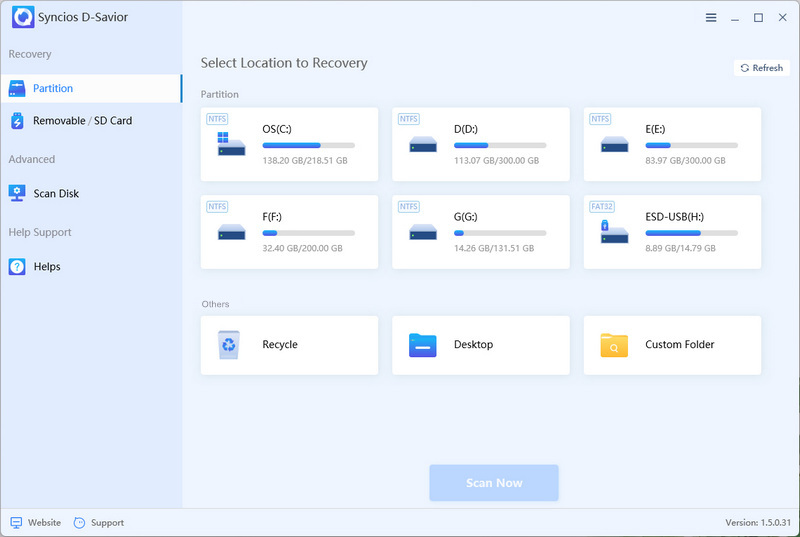Select the G(G:) partition drive icon
Screen dimensions: 800x537
422,233
